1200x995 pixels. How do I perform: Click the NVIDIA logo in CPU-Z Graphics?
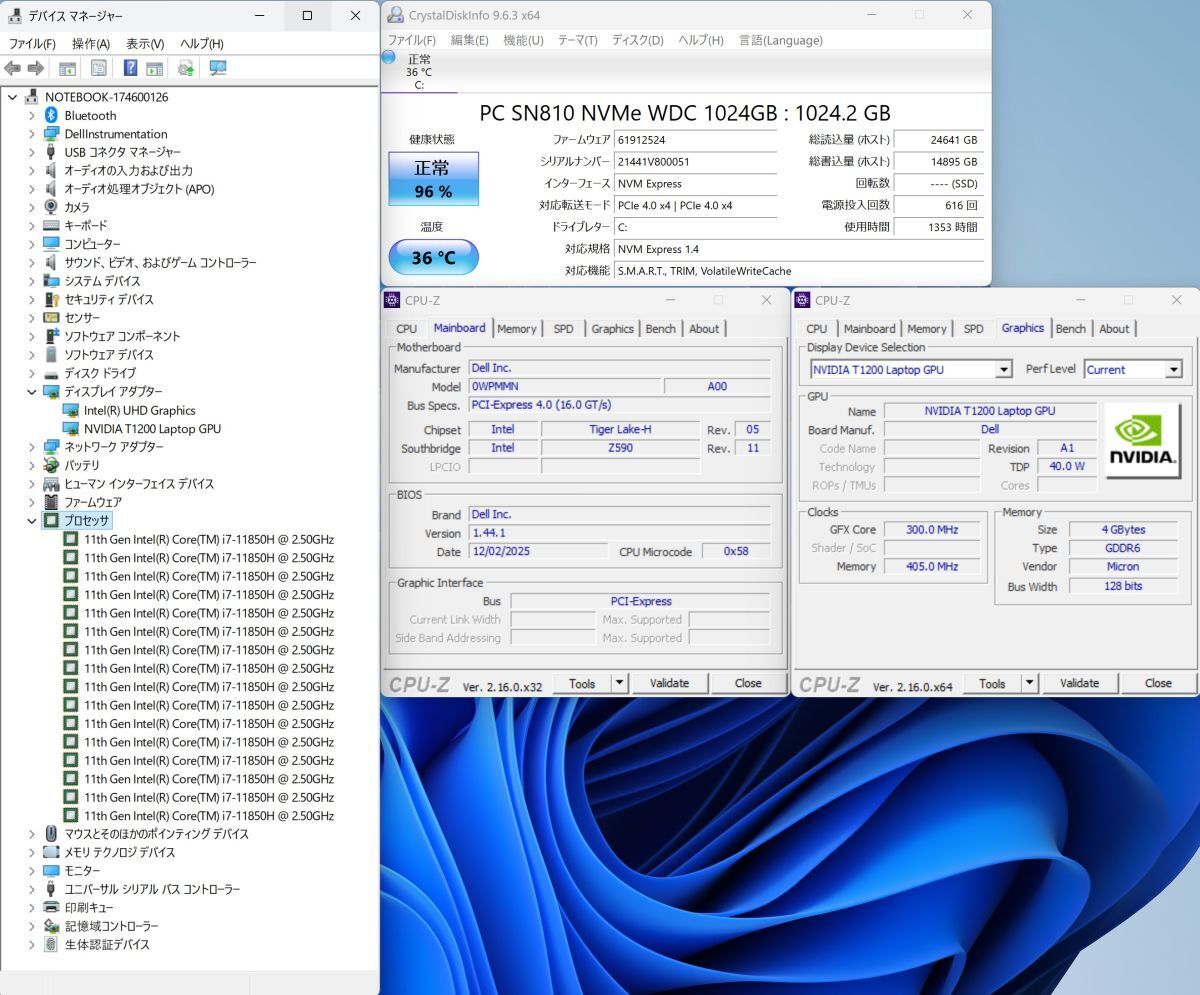(x=1143, y=440)
